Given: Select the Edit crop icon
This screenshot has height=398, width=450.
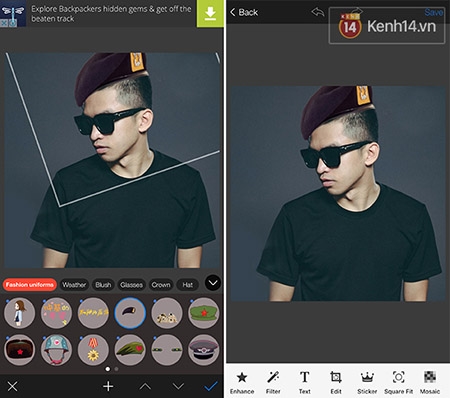Looking at the screenshot, I should (x=336, y=382).
